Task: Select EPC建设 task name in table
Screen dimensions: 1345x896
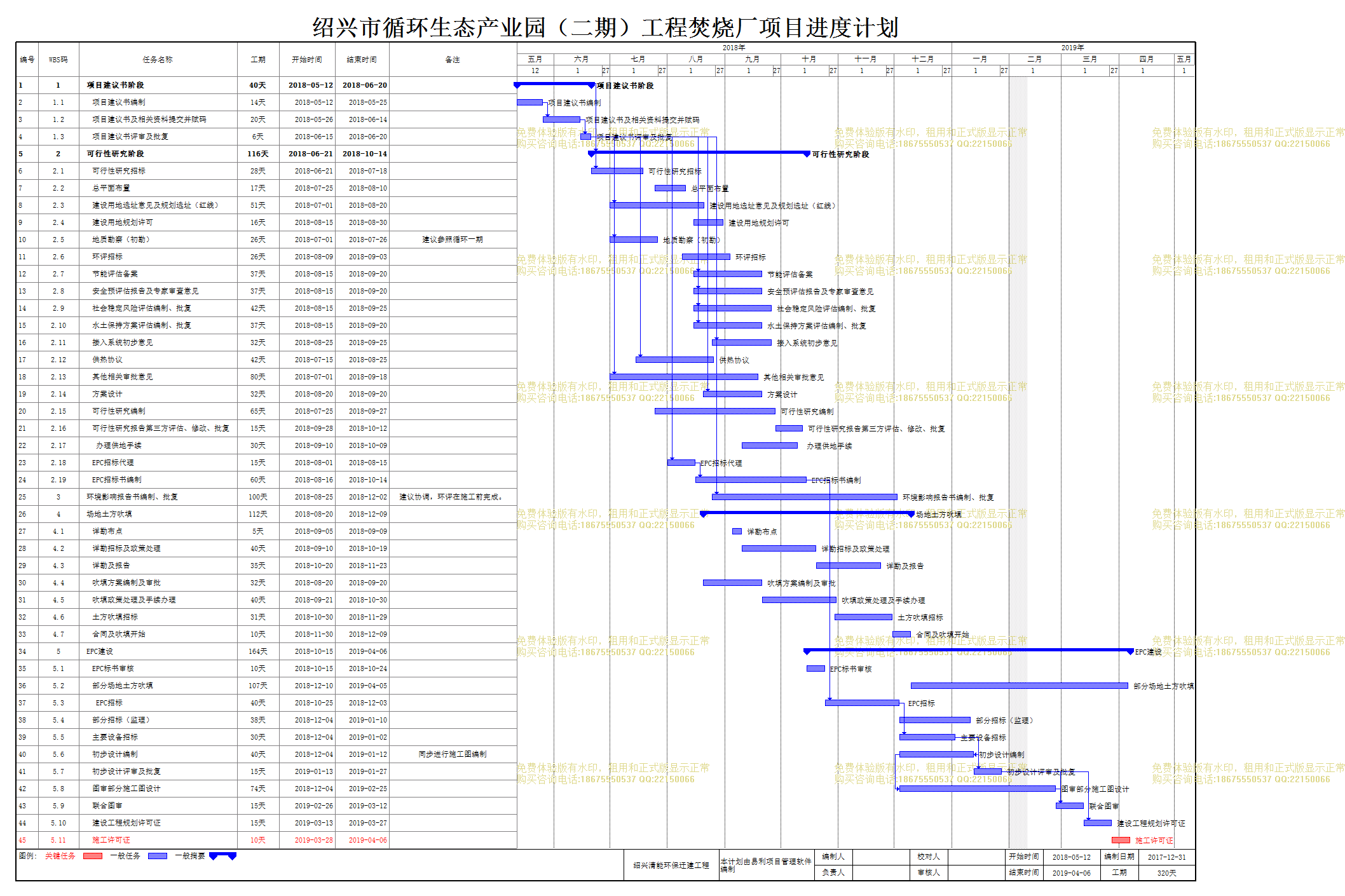Action: click(100, 651)
